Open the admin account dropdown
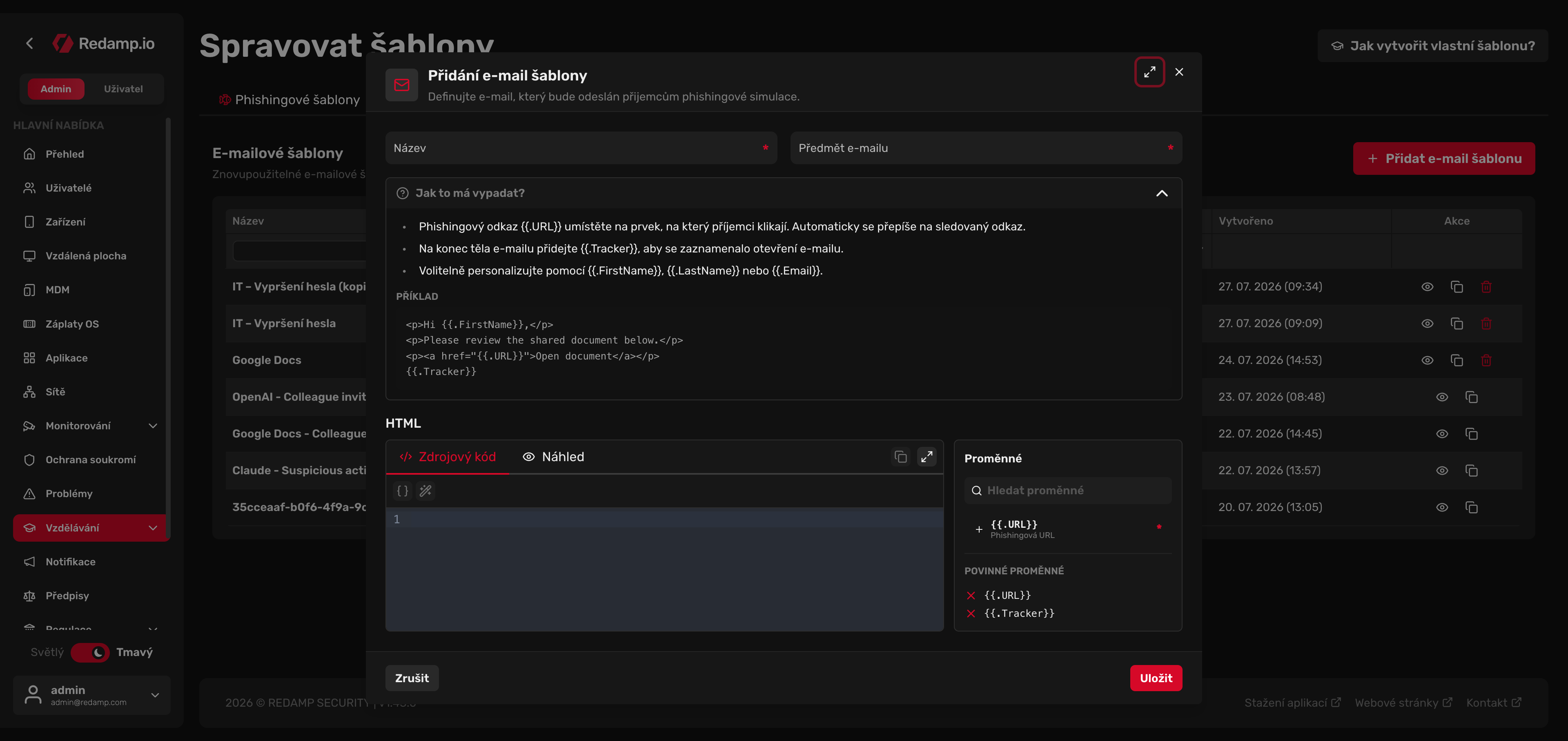Screen dimensions: 1568x741 (x=91, y=695)
